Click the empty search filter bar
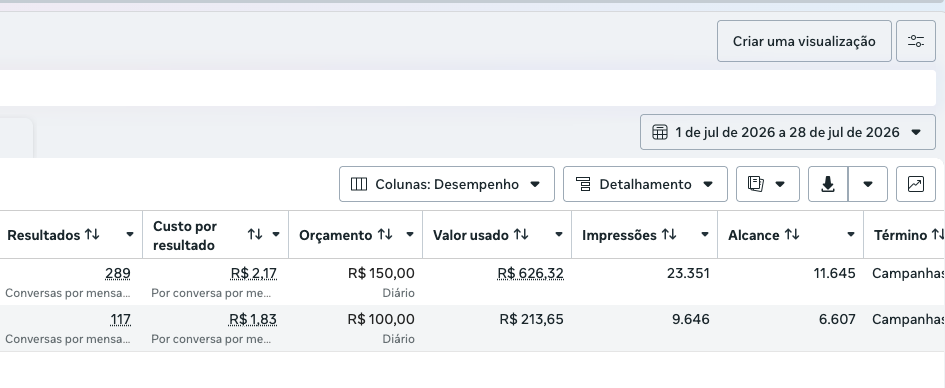945x388 pixels. pyautogui.click(x=468, y=88)
